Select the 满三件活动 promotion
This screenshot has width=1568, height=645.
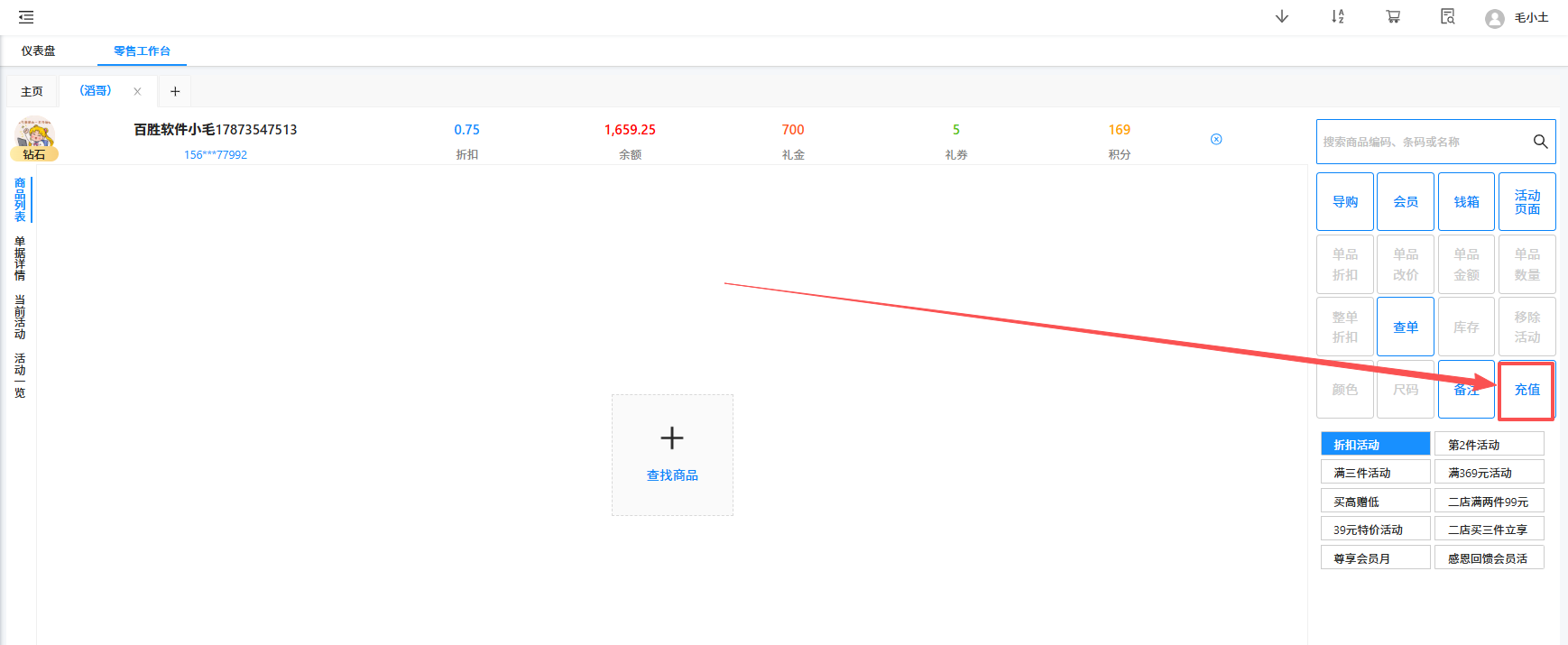click(x=1375, y=473)
